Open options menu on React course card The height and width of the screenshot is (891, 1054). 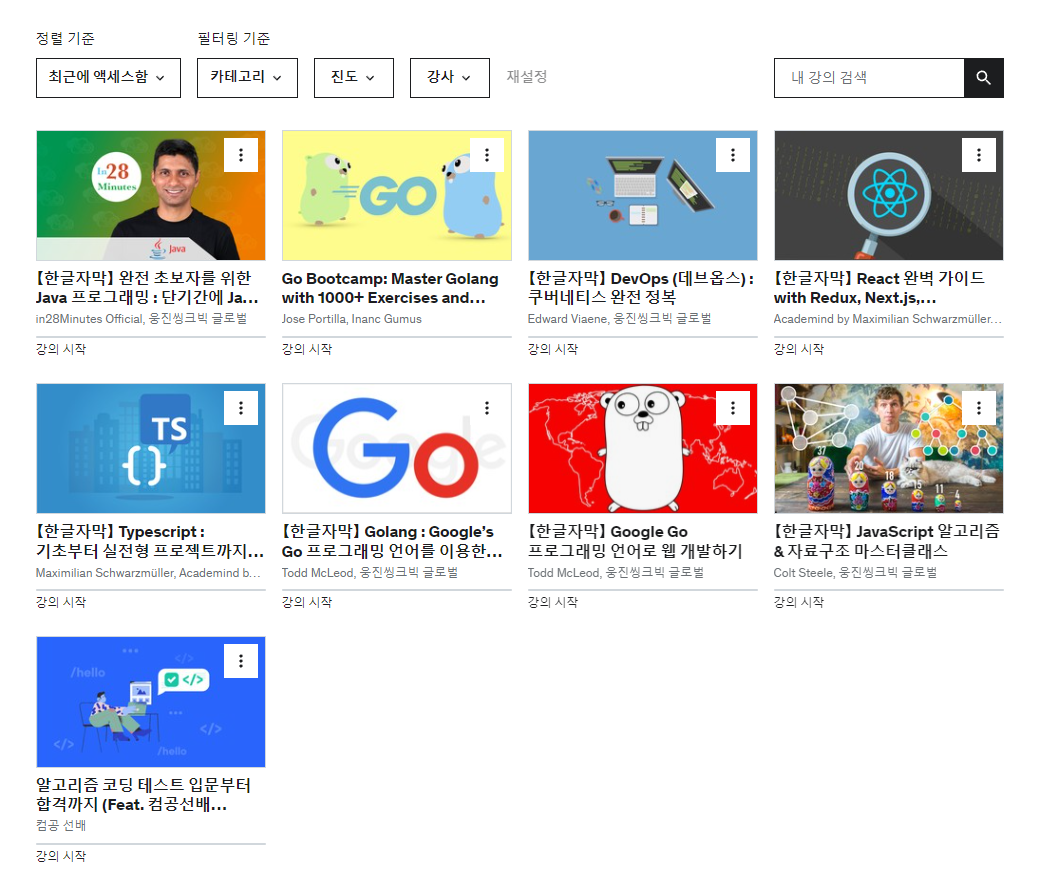pos(979,155)
